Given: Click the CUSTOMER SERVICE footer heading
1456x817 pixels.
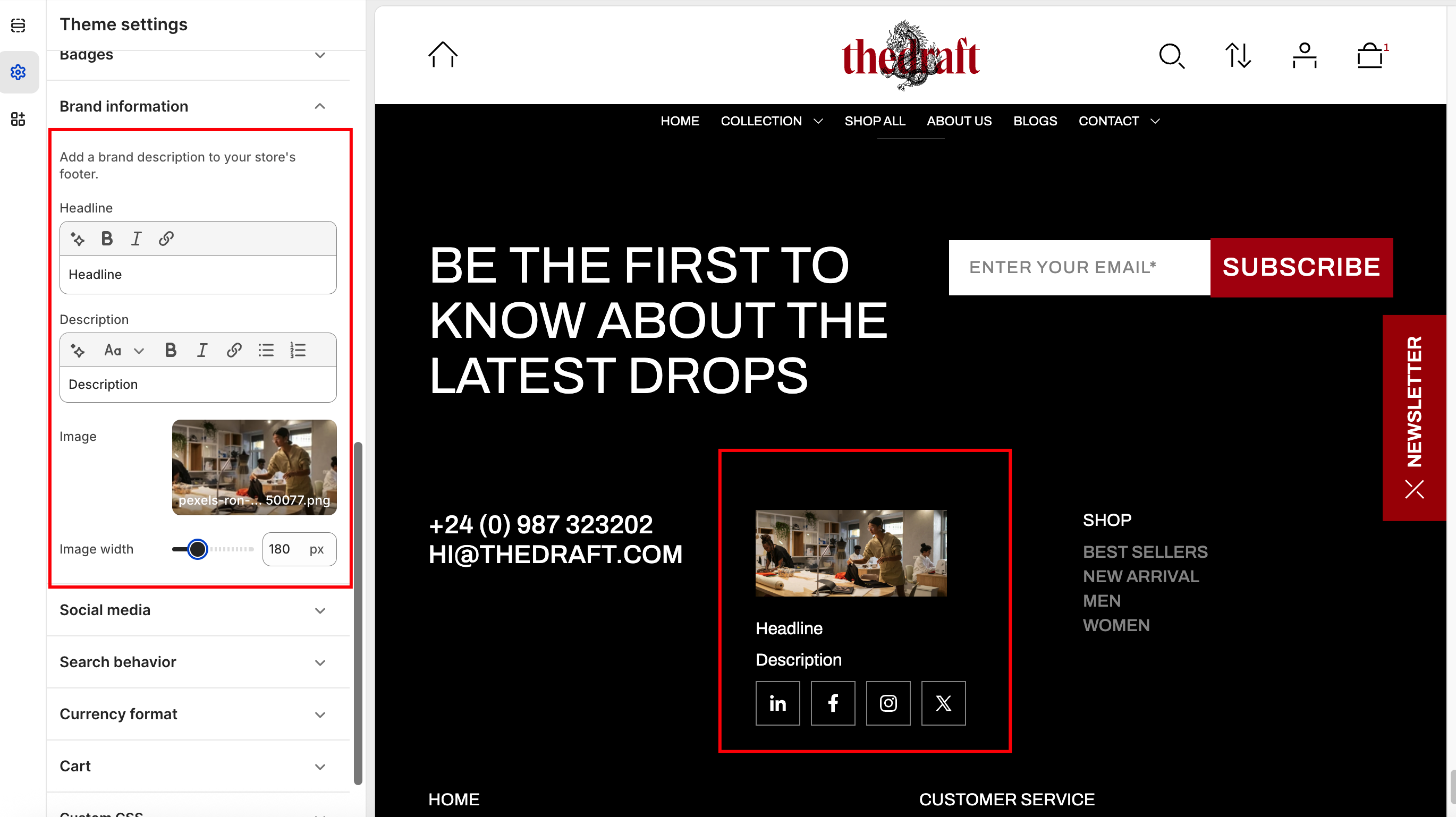Looking at the screenshot, I should coord(1006,800).
